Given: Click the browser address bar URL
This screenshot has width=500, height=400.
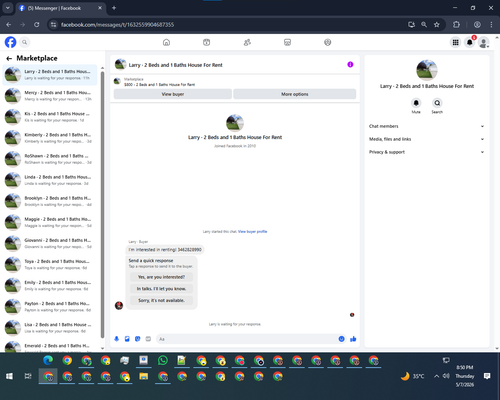Looking at the screenshot, I should 117,25.
